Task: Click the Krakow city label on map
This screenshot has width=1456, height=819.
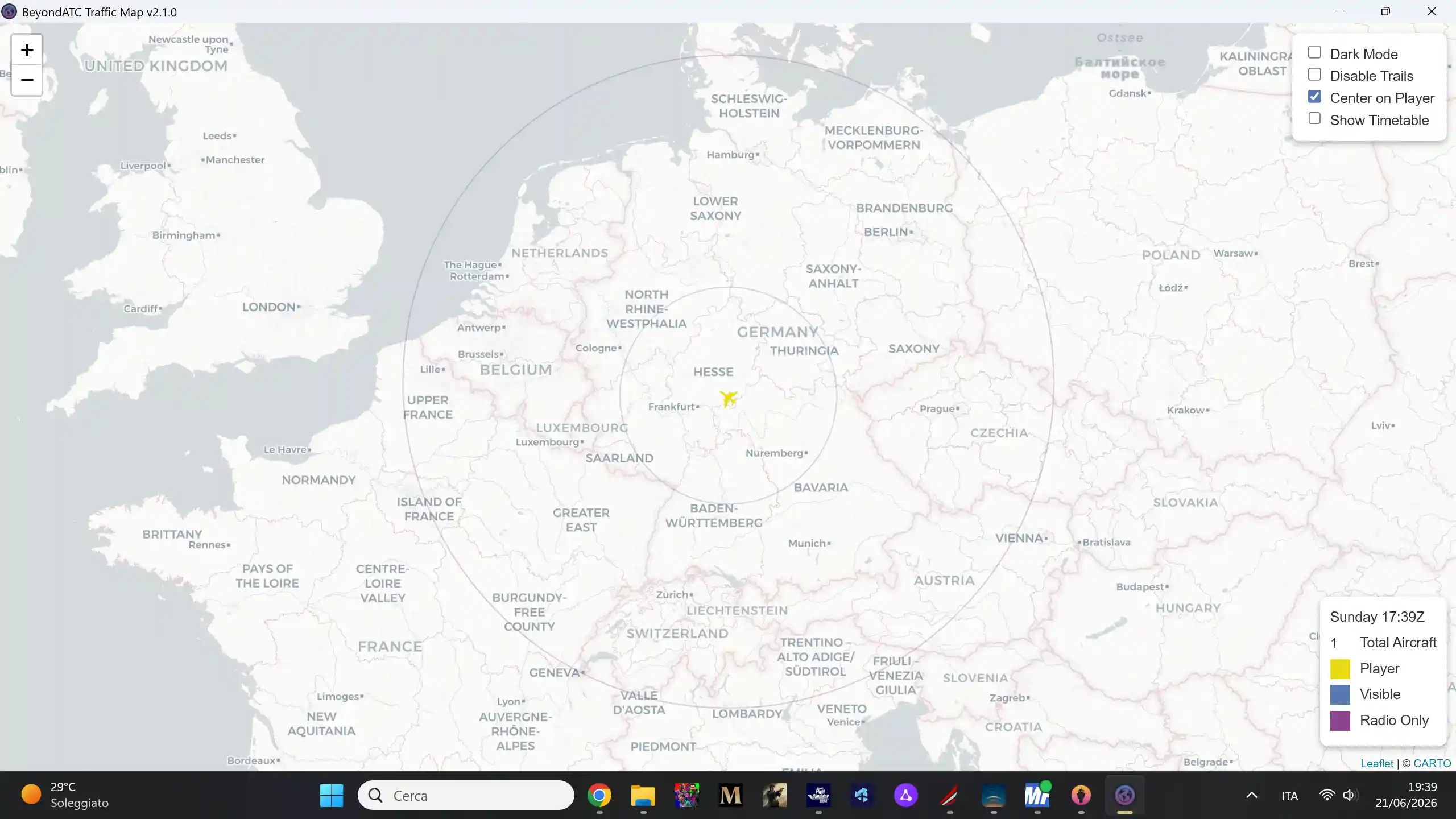Action: 1185,410
